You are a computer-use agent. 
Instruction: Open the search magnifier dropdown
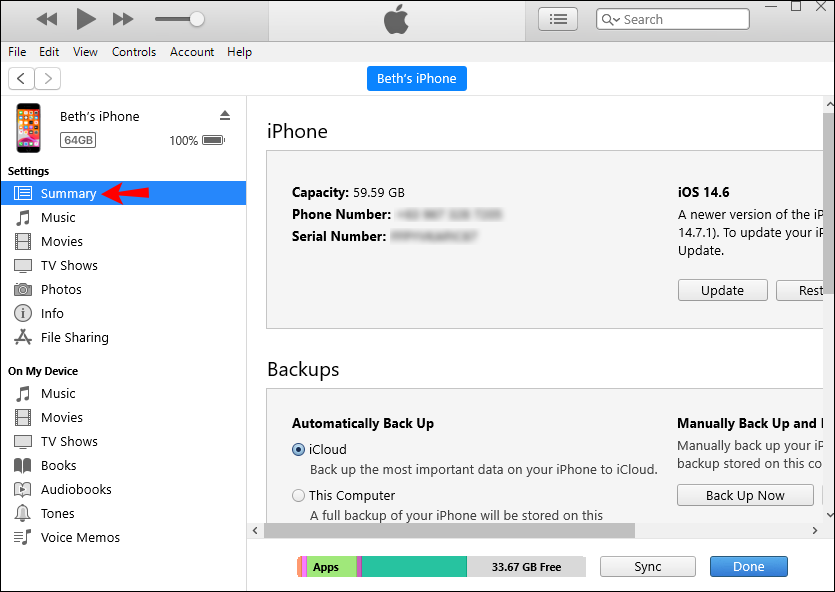[610, 20]
